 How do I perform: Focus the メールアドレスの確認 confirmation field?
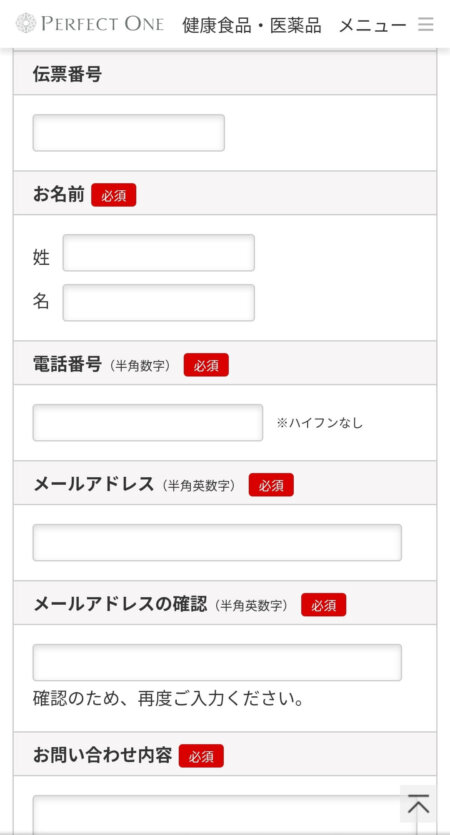tap(217, 662)
